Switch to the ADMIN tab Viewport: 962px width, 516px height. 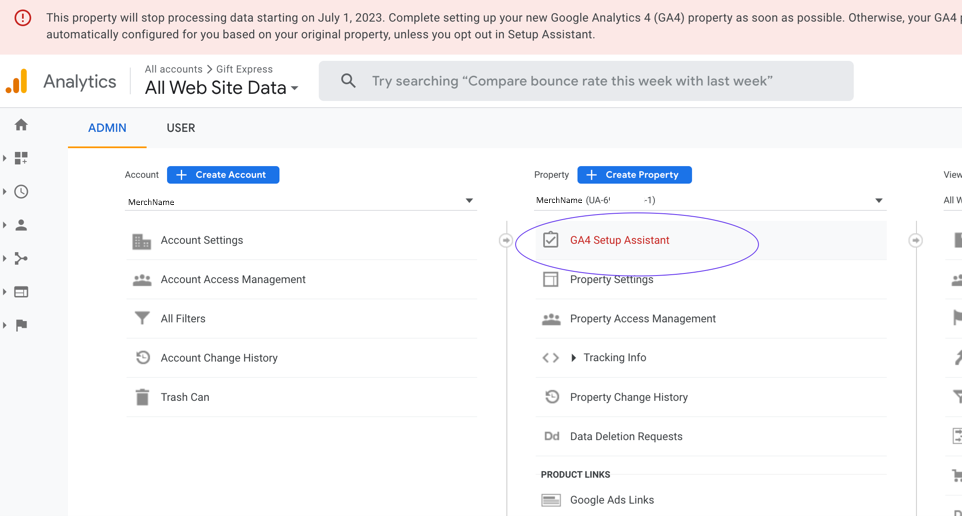point(107,128)
